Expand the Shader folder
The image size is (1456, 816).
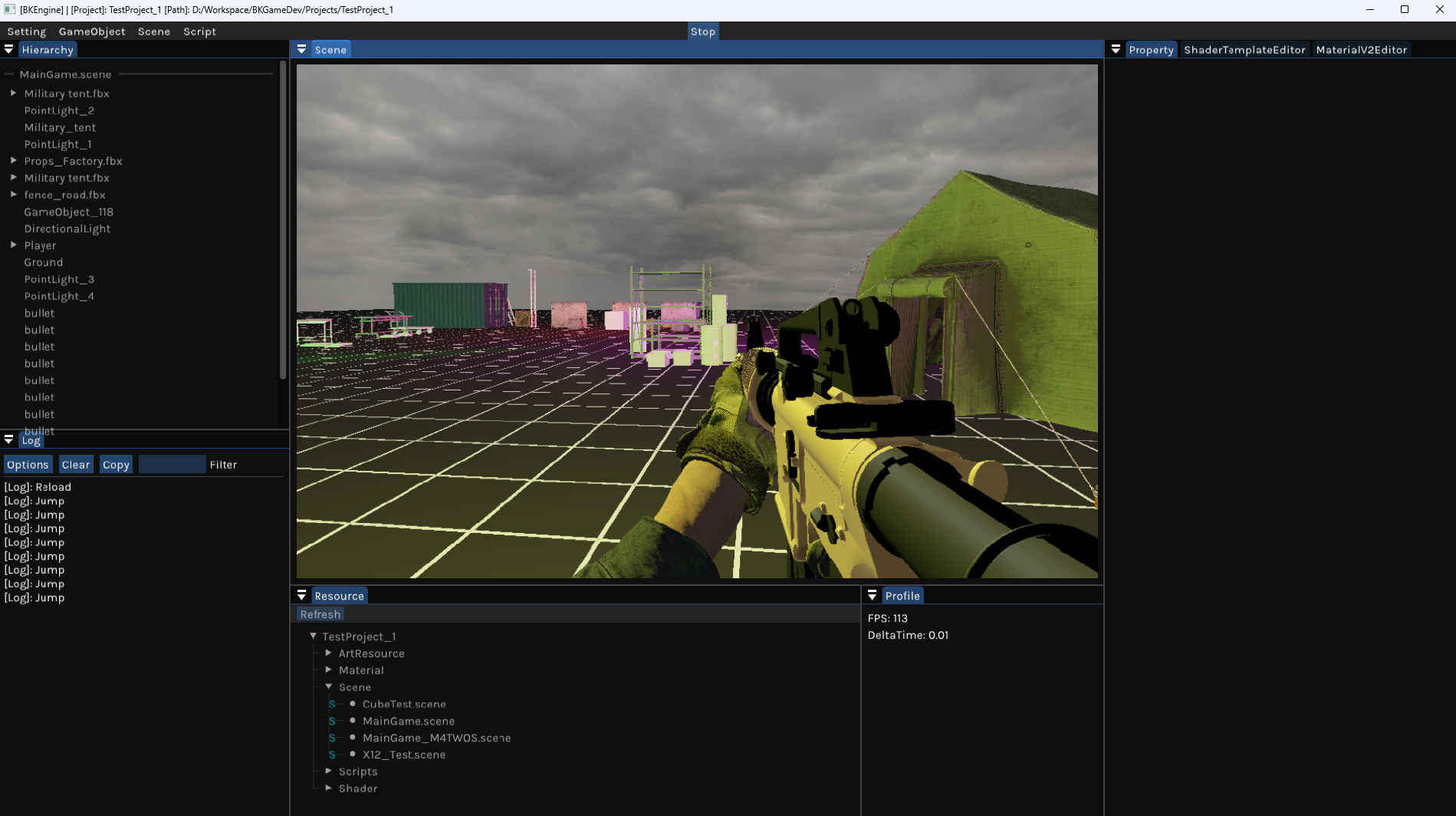pyautogui.click(x=328, y=788)
